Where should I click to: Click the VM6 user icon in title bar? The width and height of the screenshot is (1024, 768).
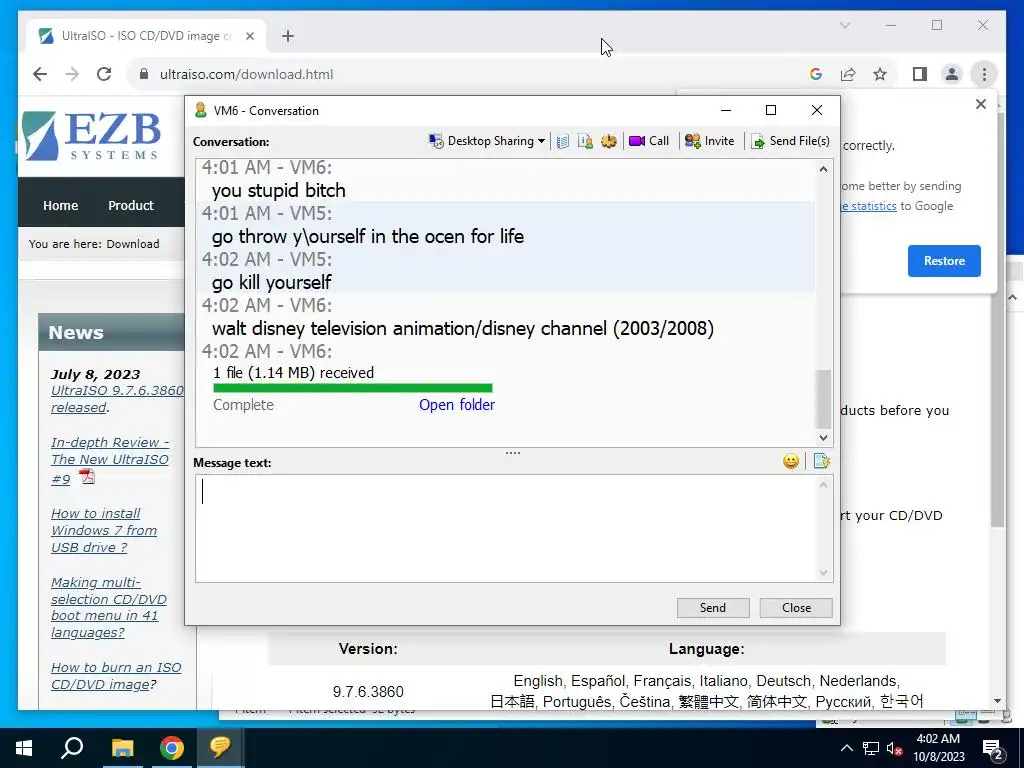pyautogui.click(x=200, y=110)
